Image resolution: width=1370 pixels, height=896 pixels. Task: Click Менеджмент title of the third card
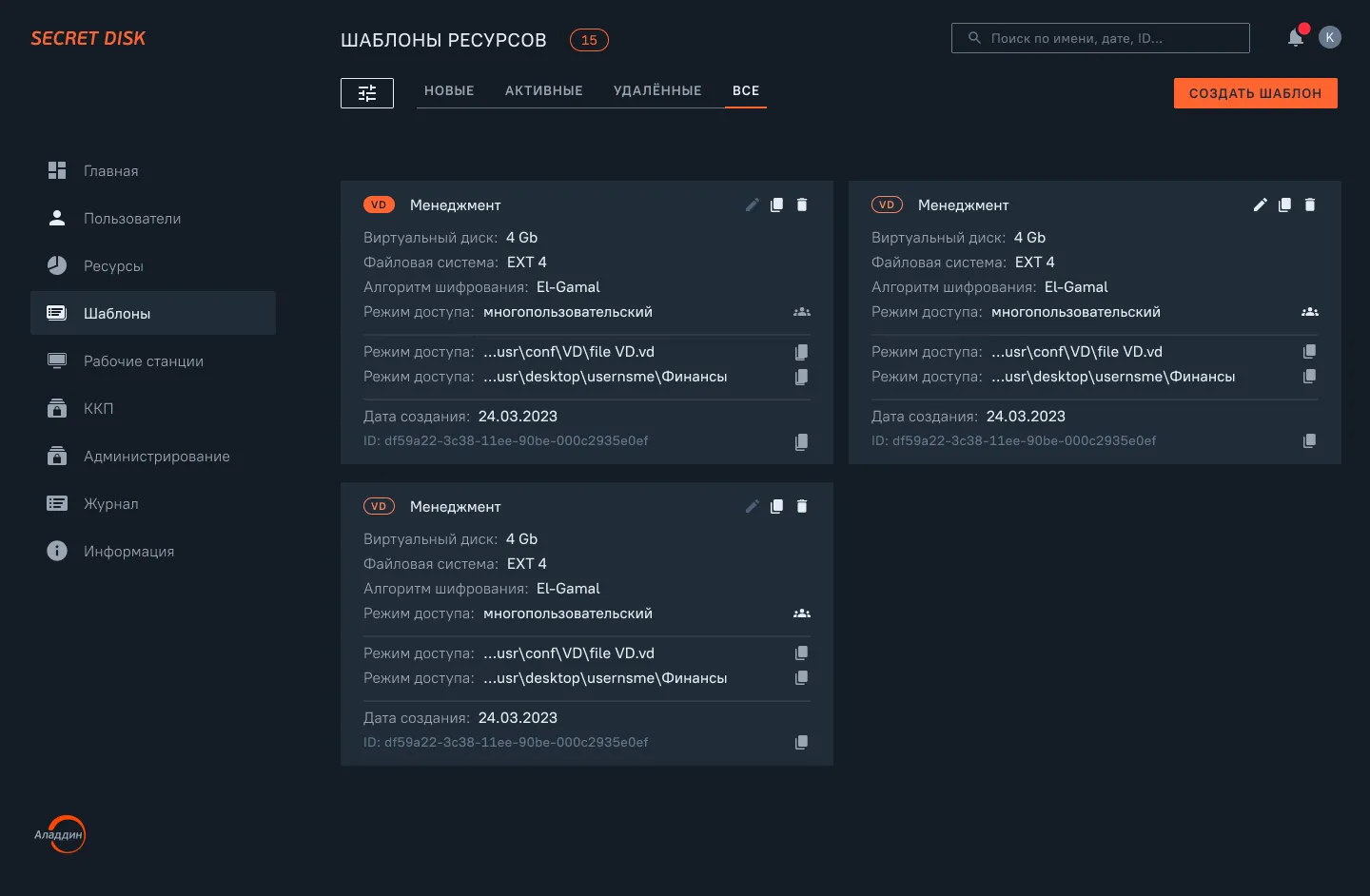tap(455, 506)
